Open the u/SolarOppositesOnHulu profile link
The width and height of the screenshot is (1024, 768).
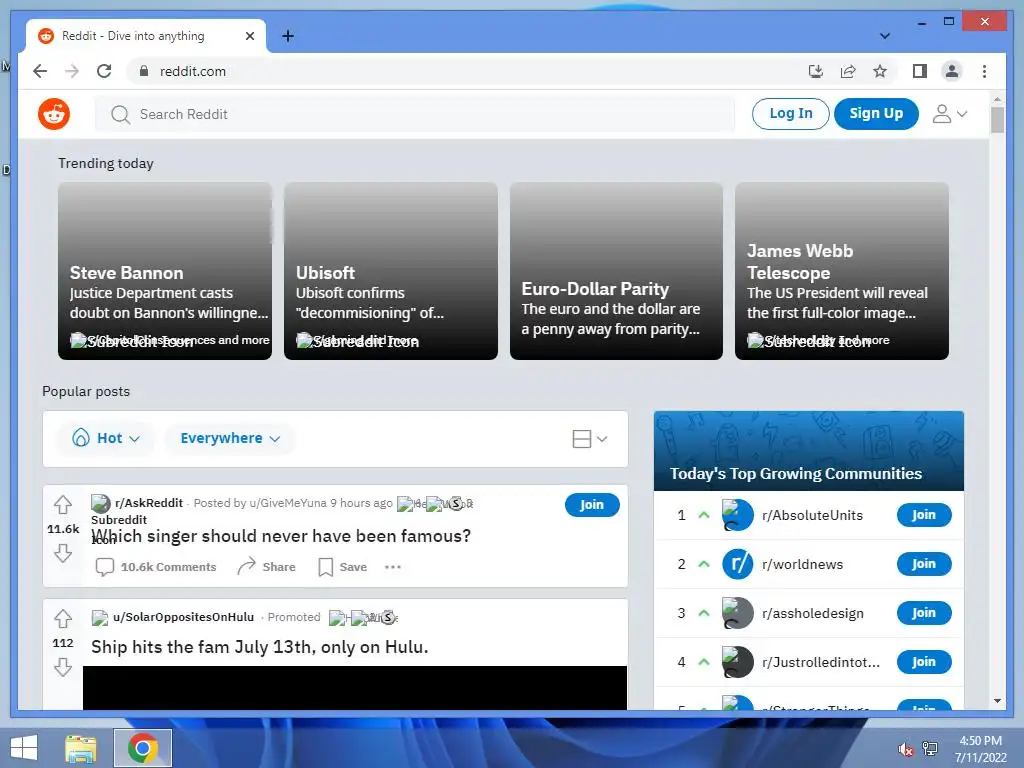(184, 617)
